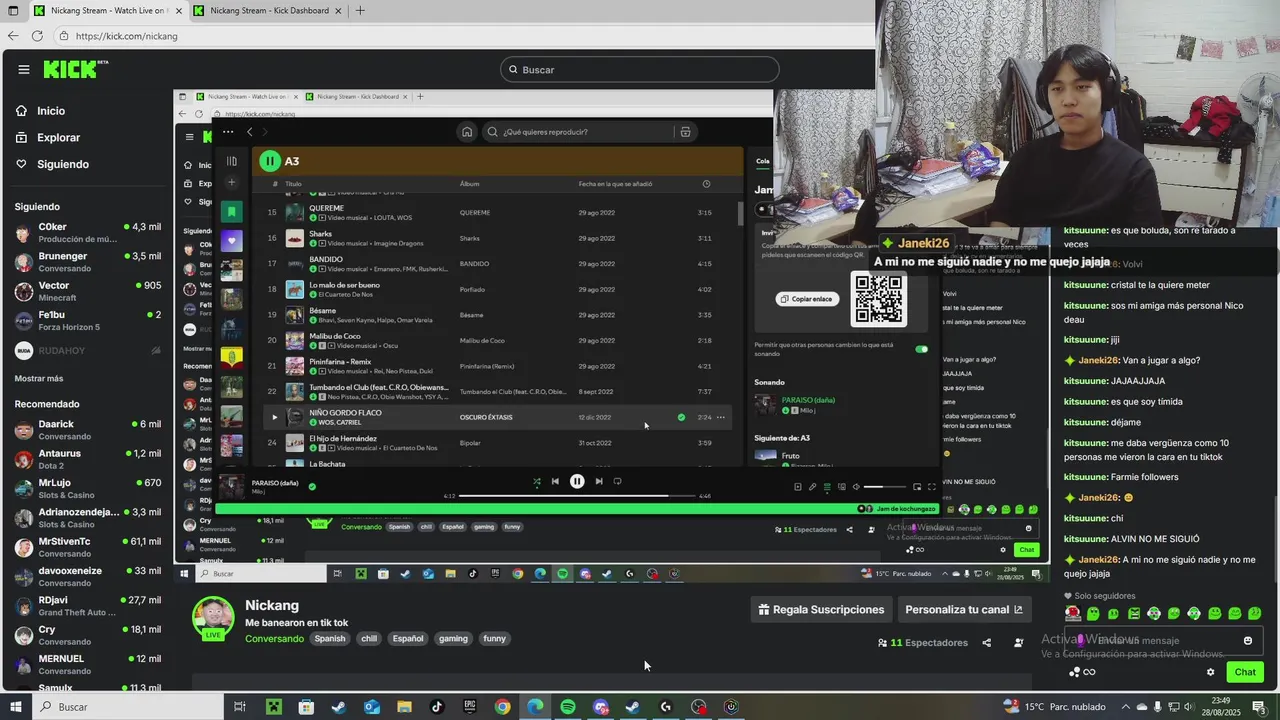The image size is (1280, 720).
Task: Click Spotify create playlist plus icon
Action: click(231, 183)
